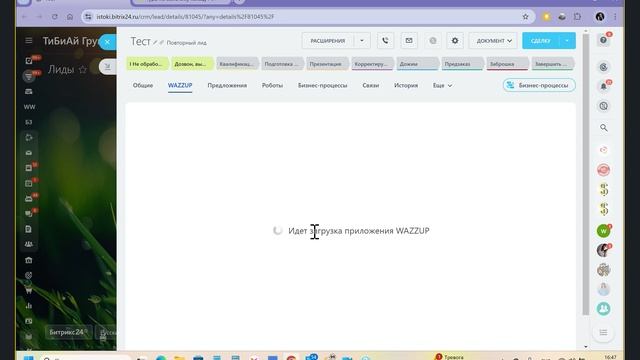The height and width of the screenshot is (360, 640).
Task: Click the Завершить stage
Action: pos(553,64)
